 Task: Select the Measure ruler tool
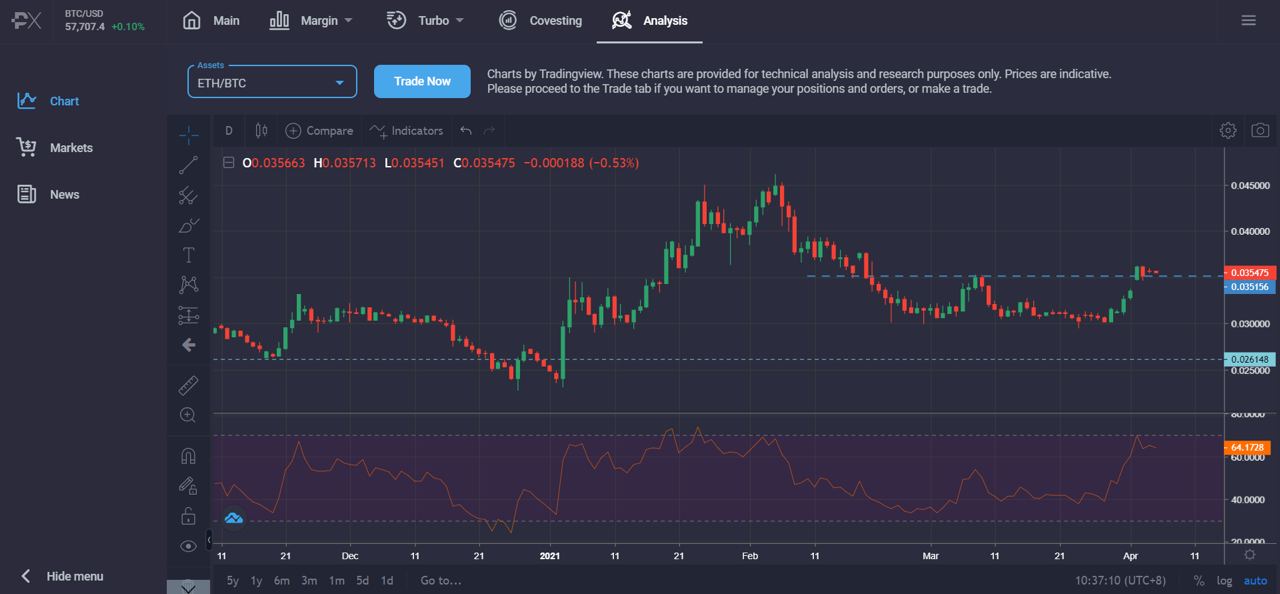pyautogui.click(x=188, y=385)
